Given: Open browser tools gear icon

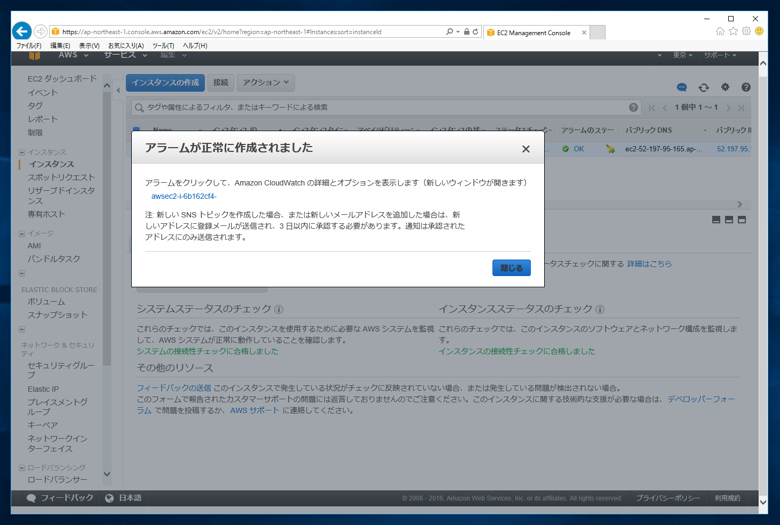Looking at the screenshot, I should tap(746, 31).
